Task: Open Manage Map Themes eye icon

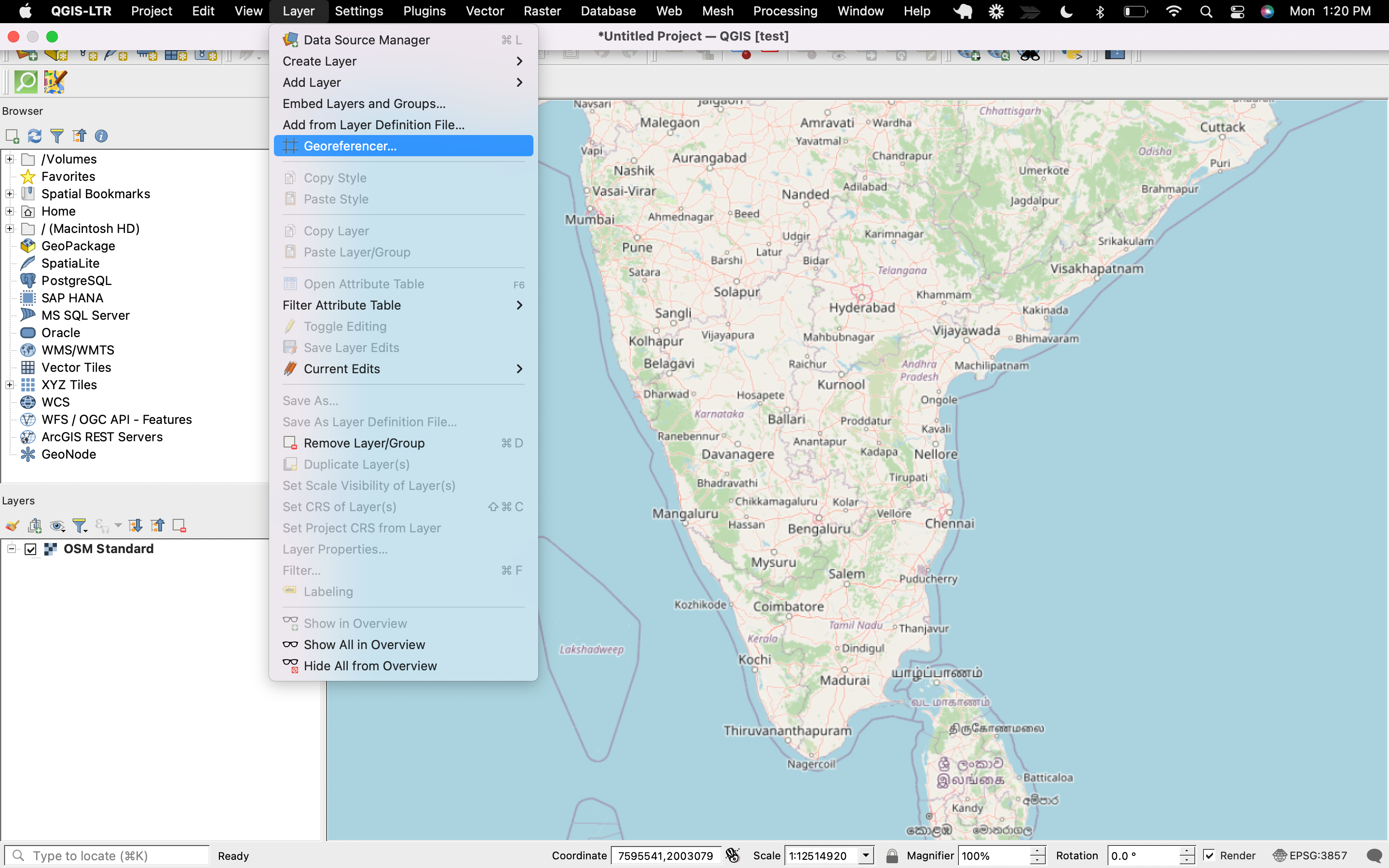Action: [57, 525]
